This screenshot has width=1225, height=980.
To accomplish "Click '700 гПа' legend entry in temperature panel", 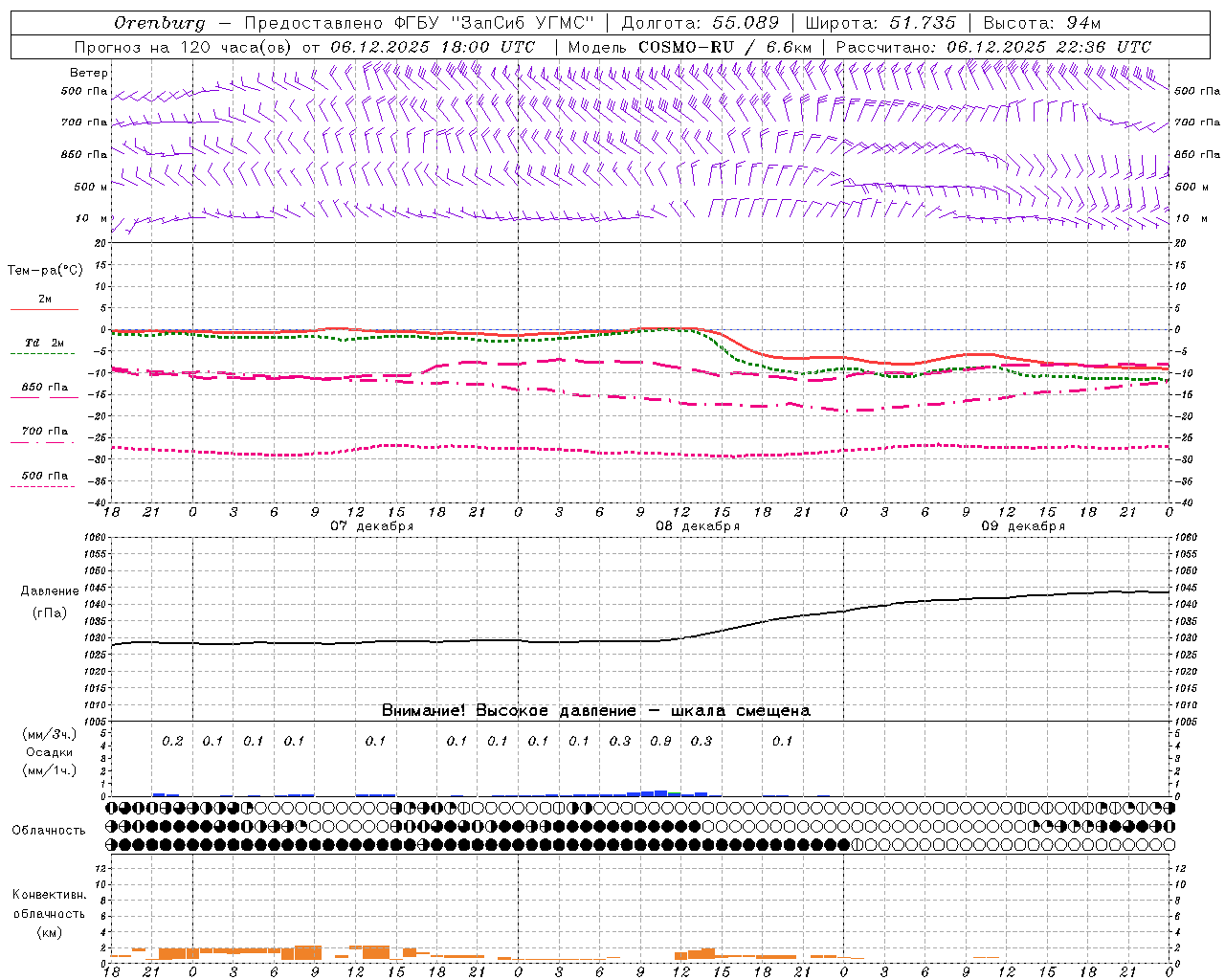I will 45,431.
